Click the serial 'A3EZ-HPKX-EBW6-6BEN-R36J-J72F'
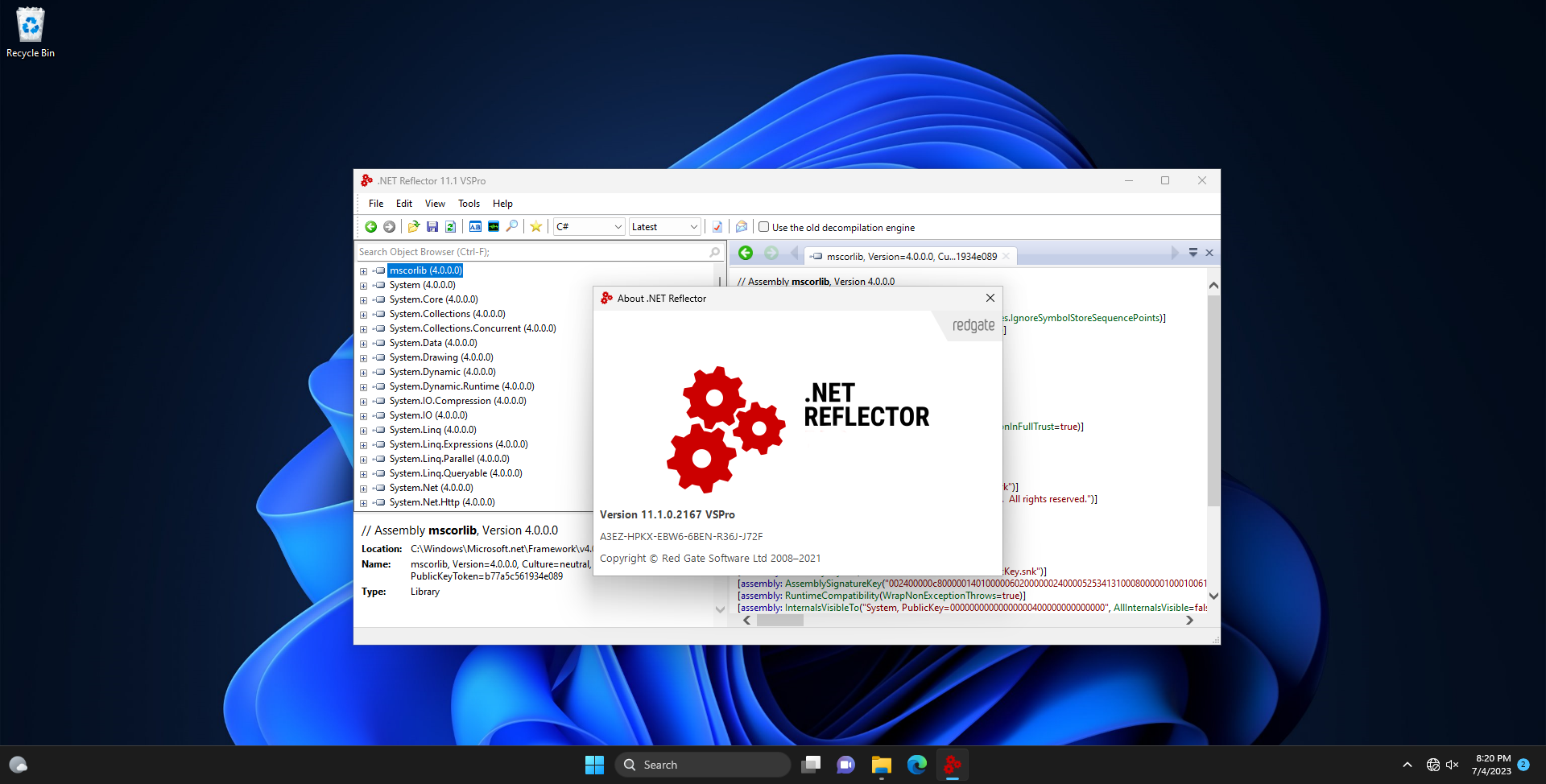1546x784 pixels. [681, 537]
